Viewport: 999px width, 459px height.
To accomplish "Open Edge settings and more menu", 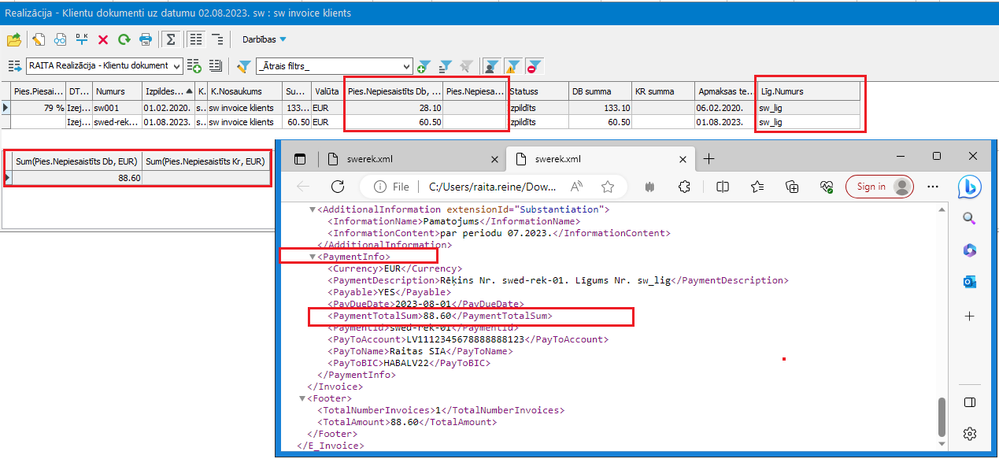I will 933,186.
